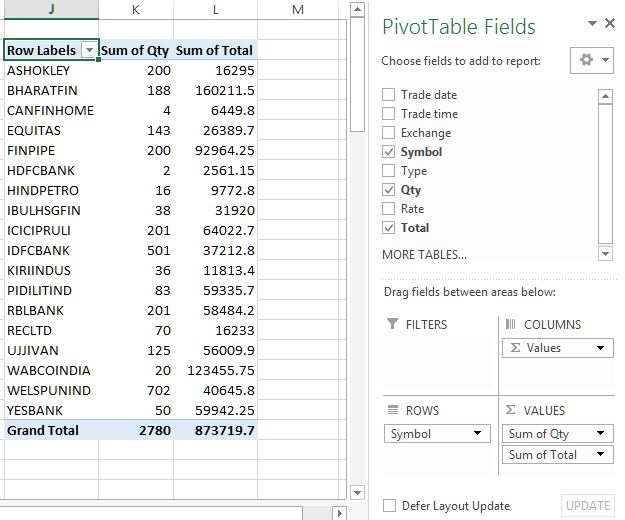Click the WELSPUNIND cell
The image size is (625, 520).
51,390
